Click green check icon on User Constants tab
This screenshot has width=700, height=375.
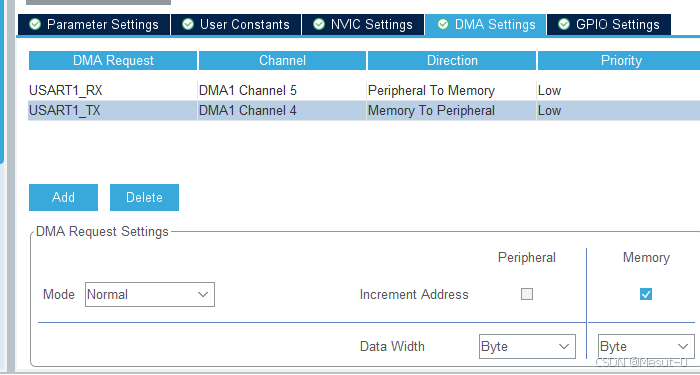pos(188,24)
